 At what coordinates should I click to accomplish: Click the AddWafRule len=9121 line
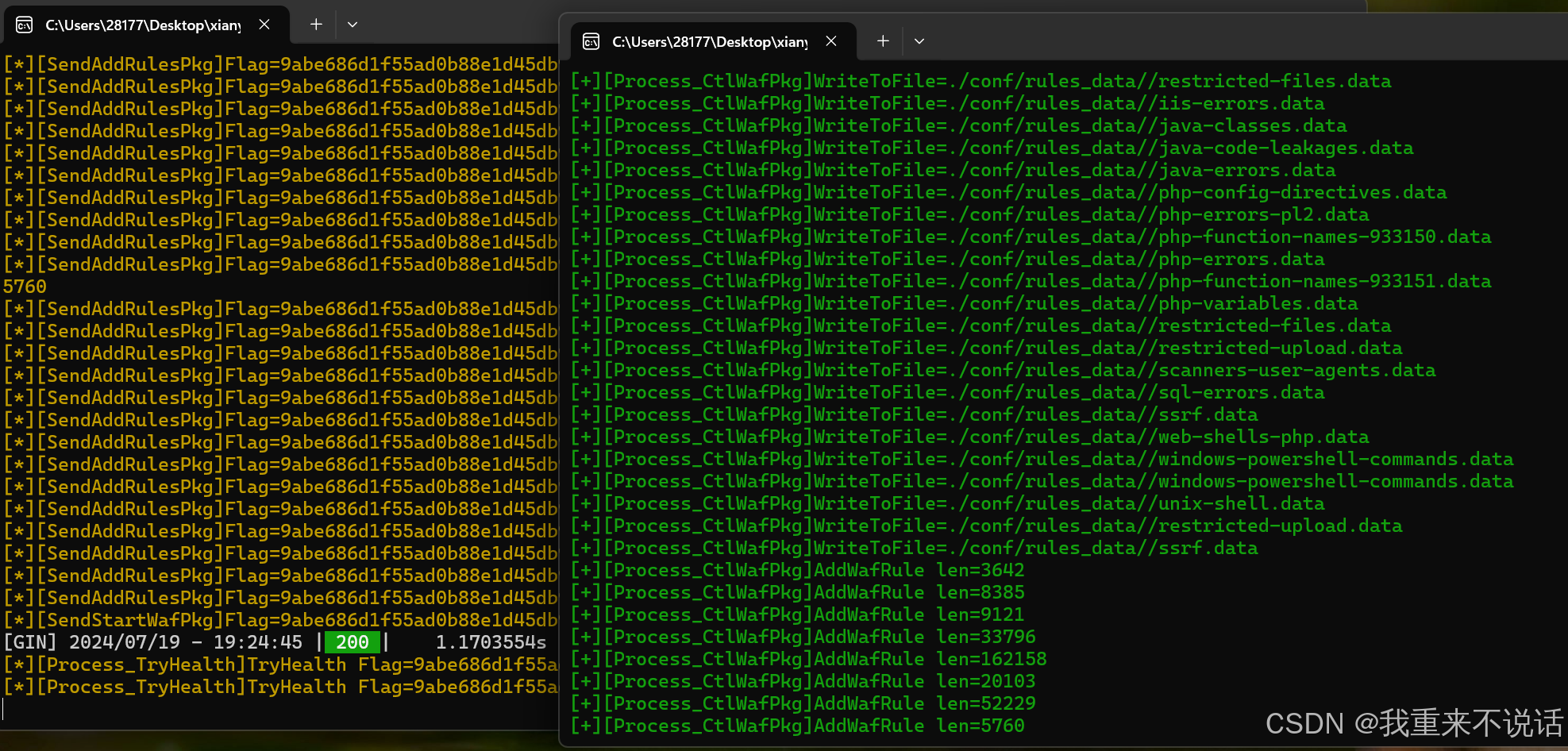(798, 615)
